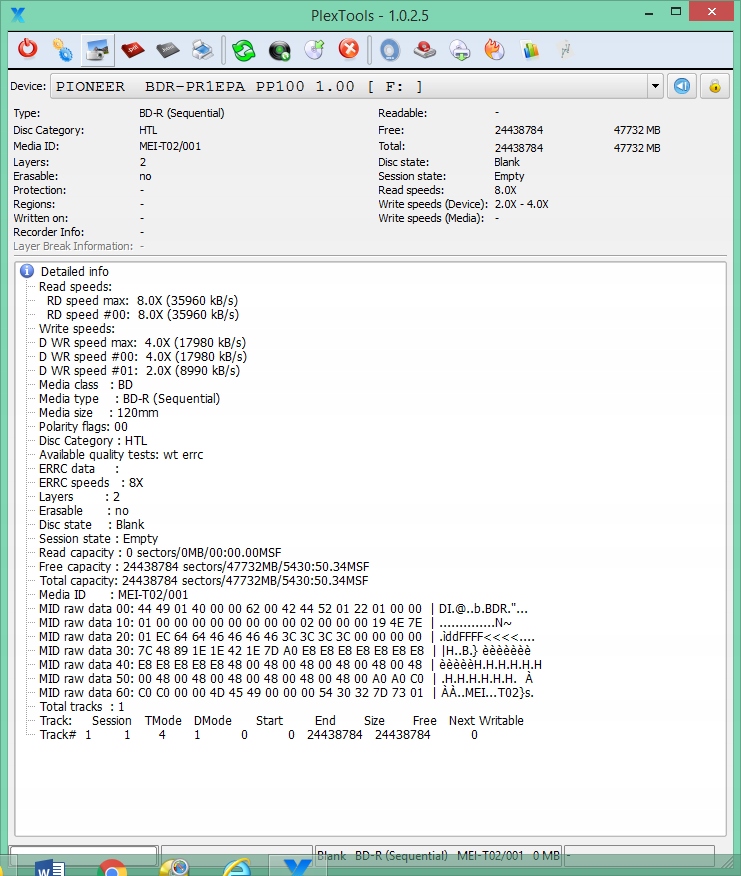
Task: Click the red X cancel icon
Action: pyautogui.click(x=349, y=49)
